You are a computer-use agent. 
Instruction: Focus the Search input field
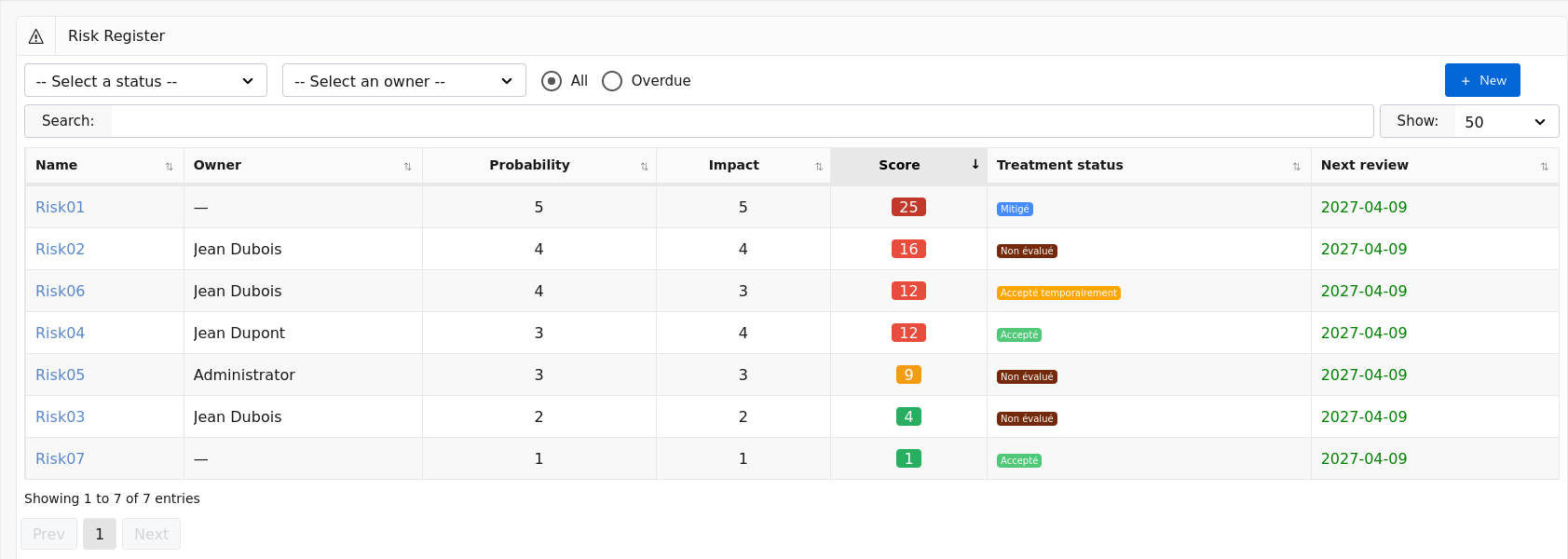coord(742,121)
